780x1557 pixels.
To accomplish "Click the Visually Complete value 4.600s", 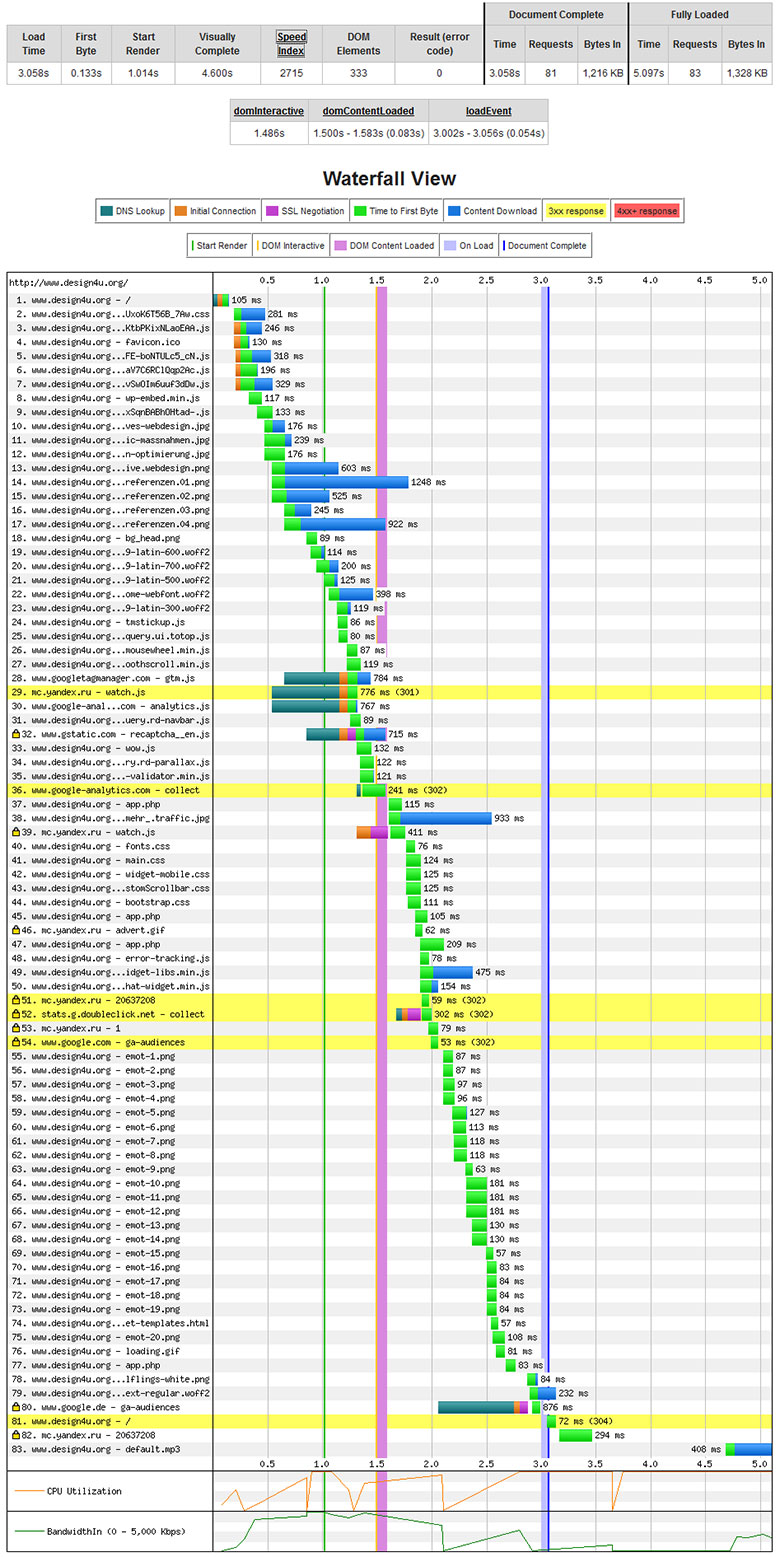I will (217, 73).
